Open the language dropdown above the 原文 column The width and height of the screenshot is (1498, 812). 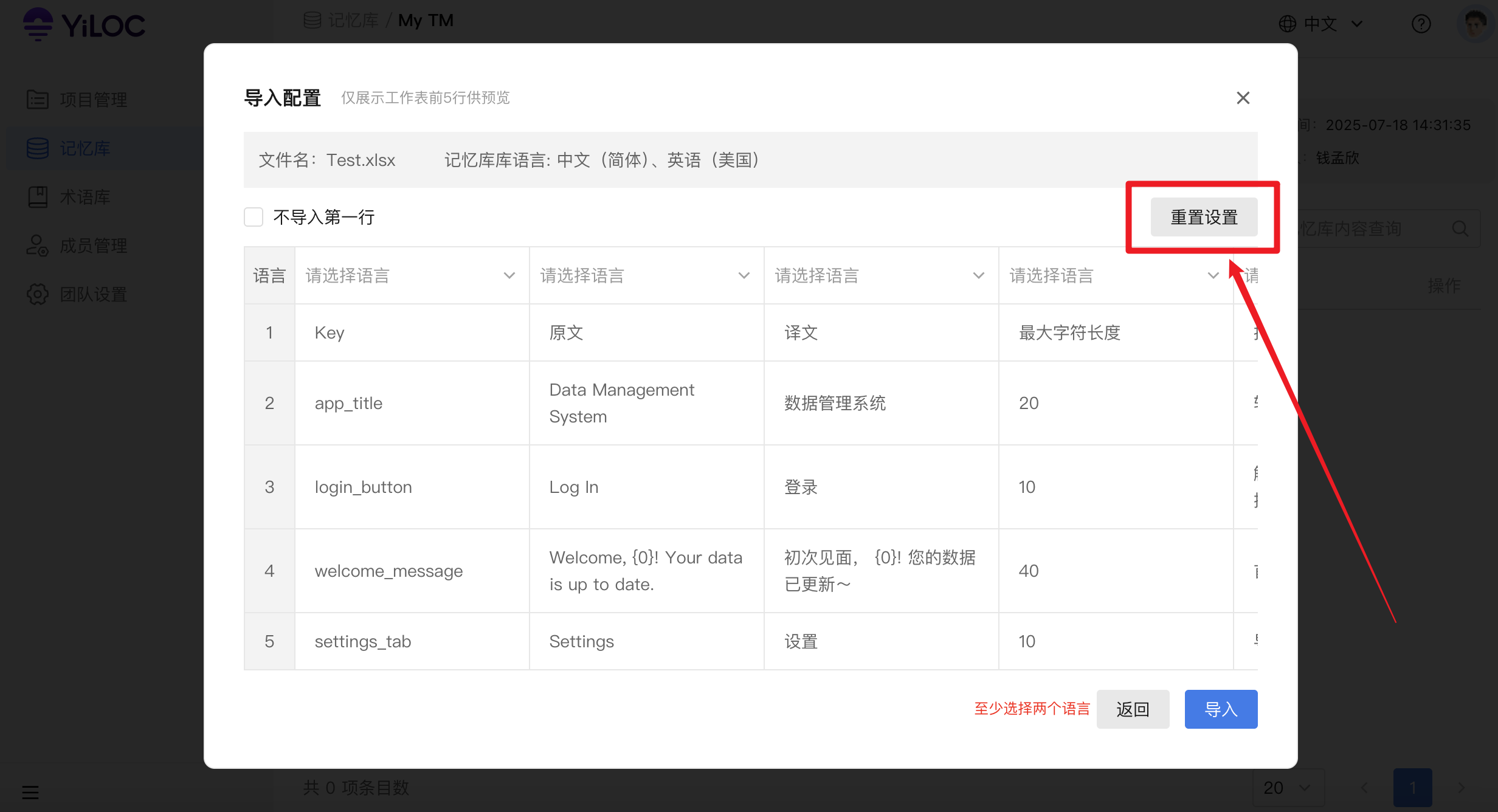[x=646, y=276]
